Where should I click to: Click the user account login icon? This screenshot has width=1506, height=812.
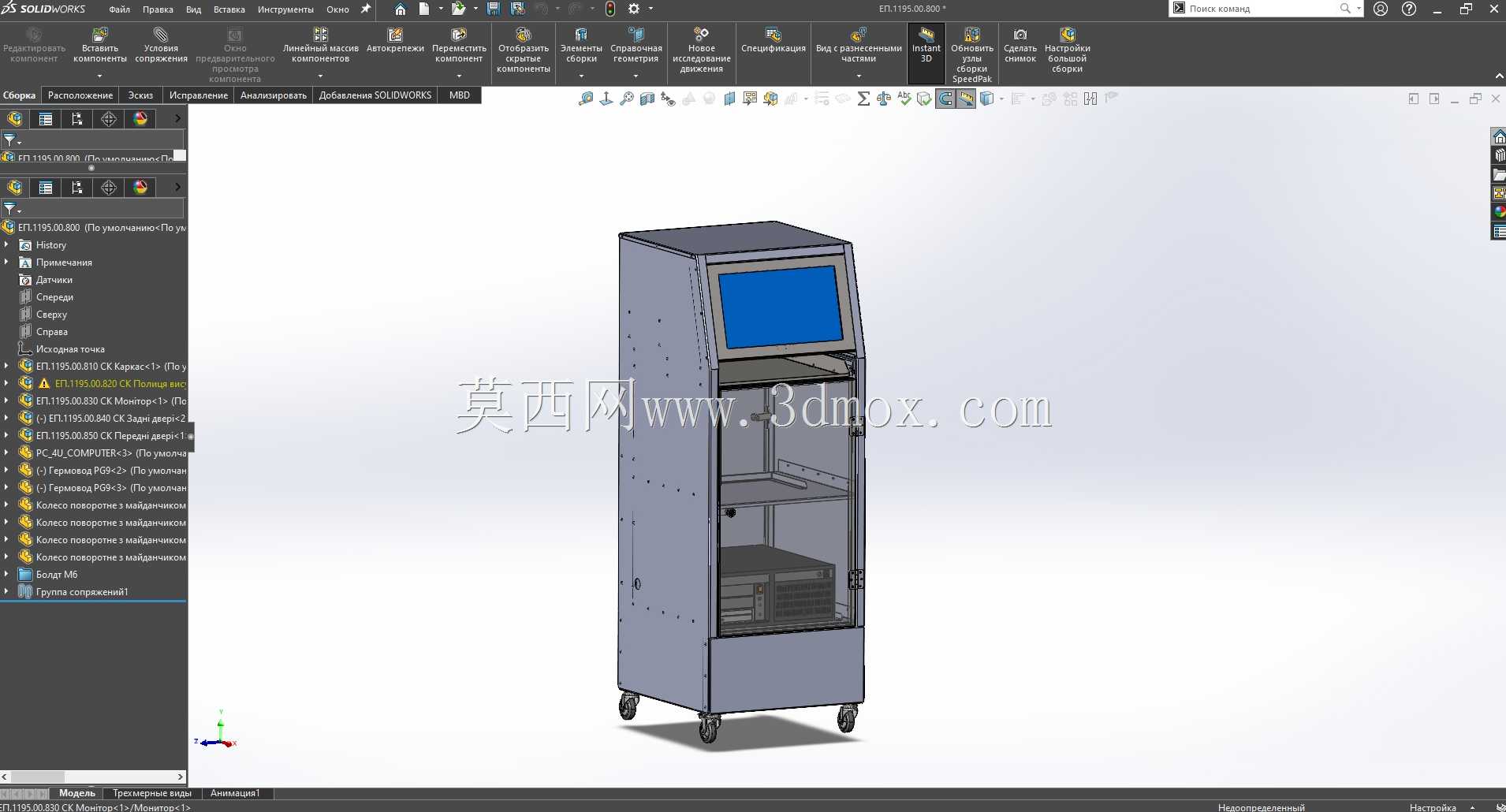point(1381,9)
